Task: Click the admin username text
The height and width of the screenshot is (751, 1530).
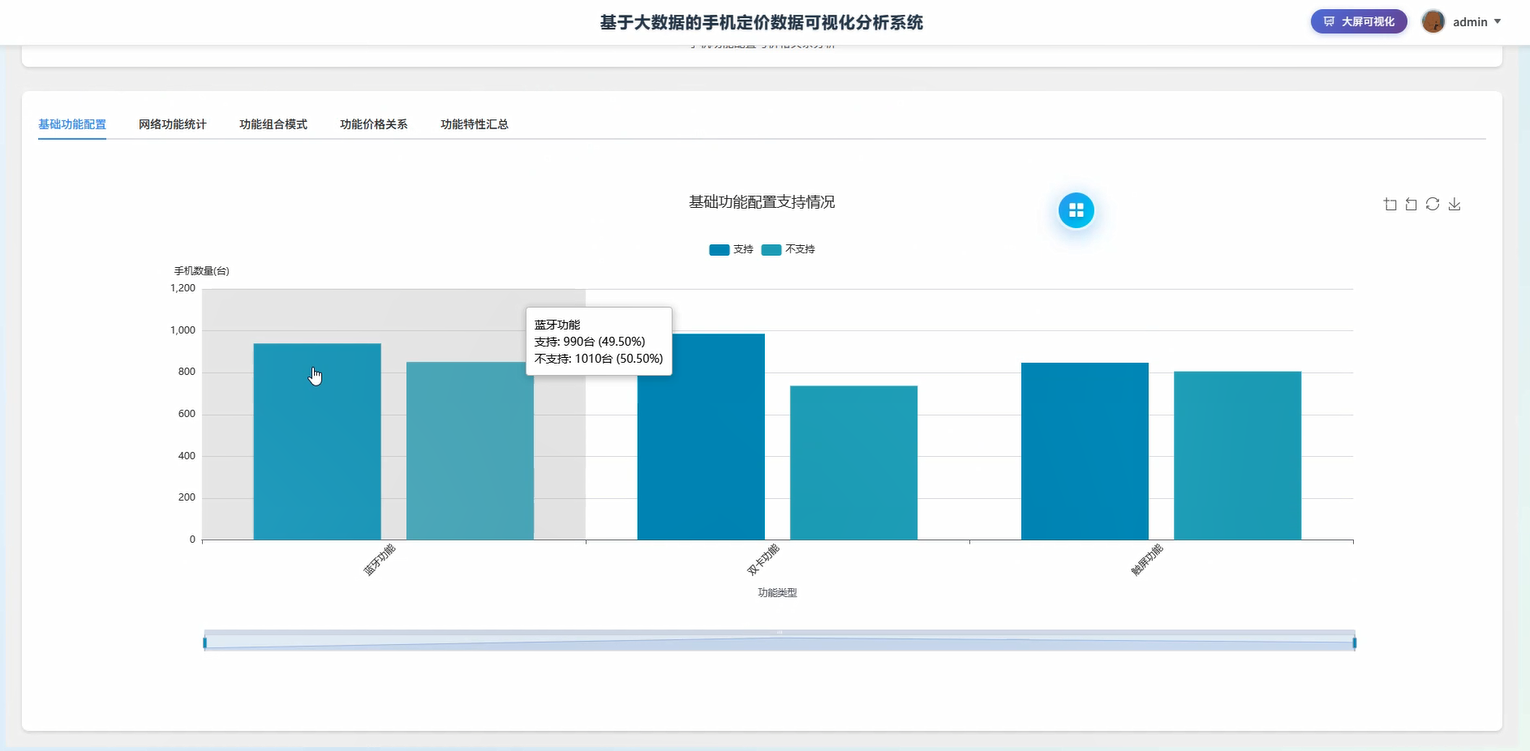Action: [x=1470, y=21]
